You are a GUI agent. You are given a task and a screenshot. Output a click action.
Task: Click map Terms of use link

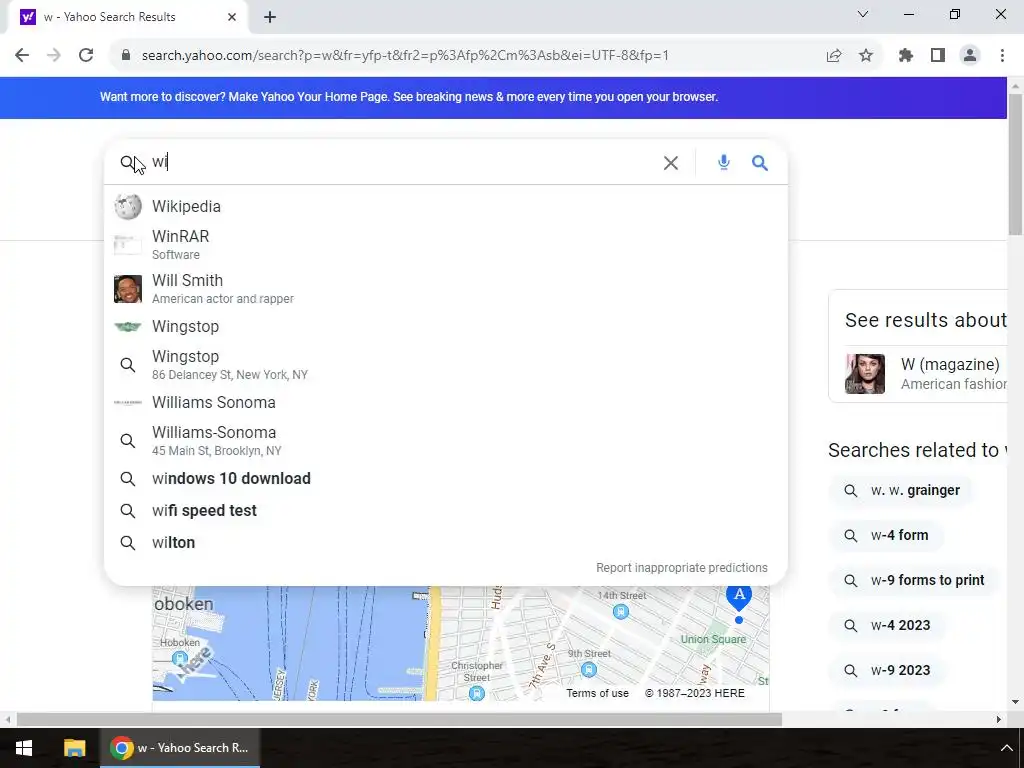pos(598,694)
